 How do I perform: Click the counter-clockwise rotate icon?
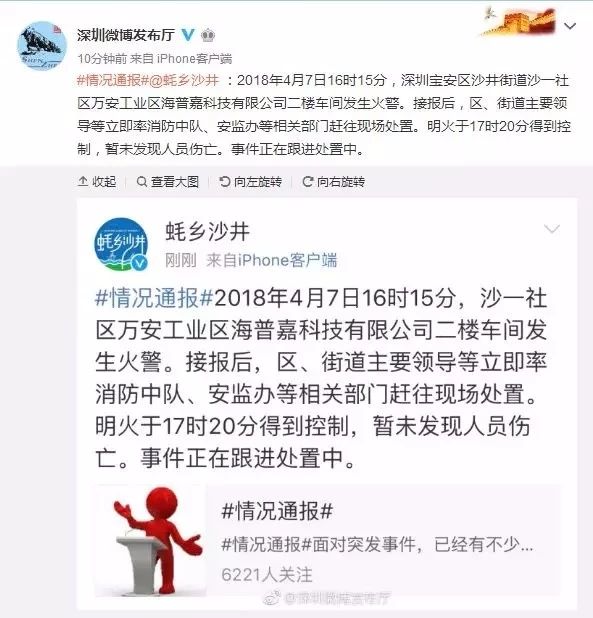225,182
